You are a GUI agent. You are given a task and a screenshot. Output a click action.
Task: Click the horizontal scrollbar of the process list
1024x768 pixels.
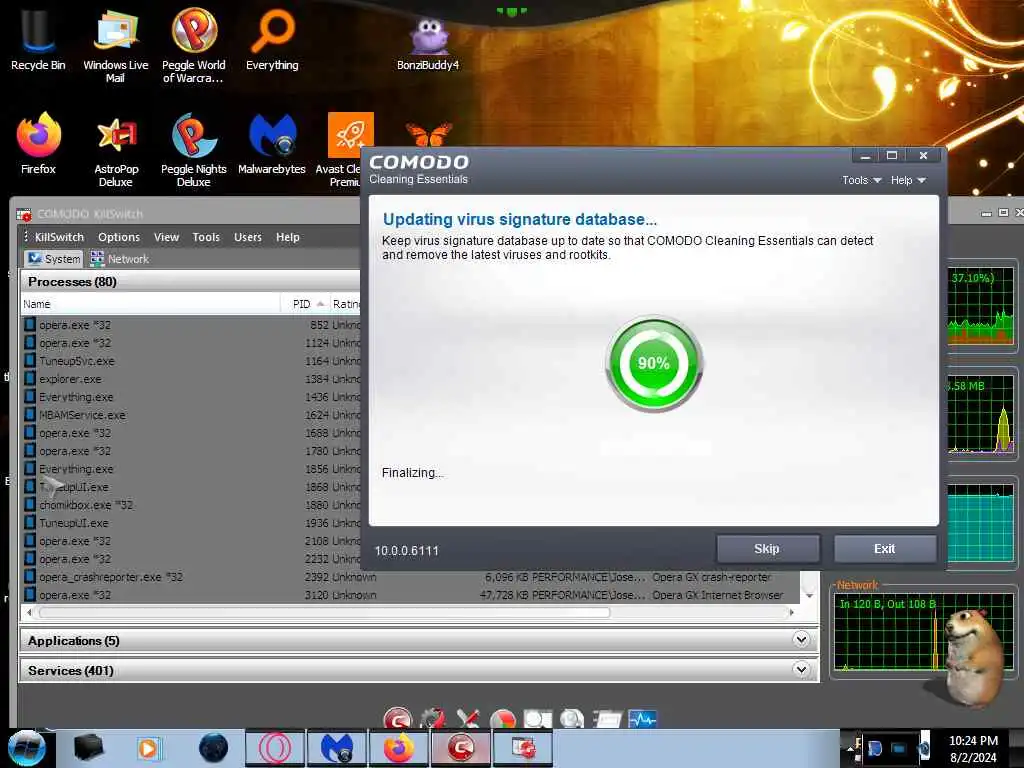pyautogui.click(x=325, y=613)
